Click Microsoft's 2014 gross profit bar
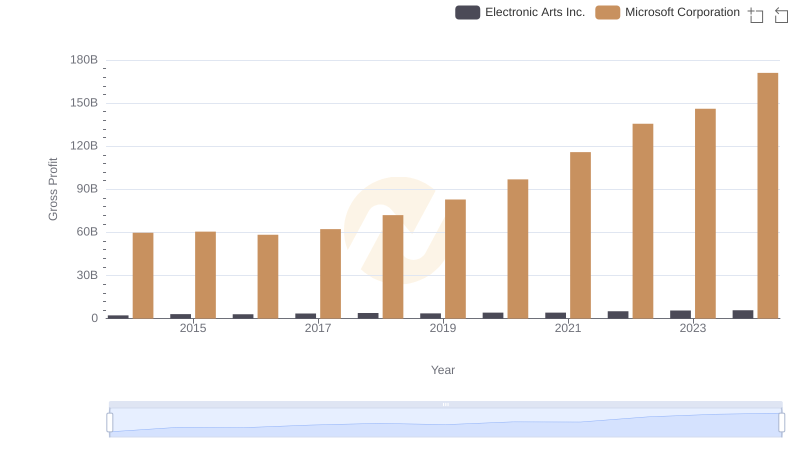The width and height of the screenshot is (800, 461). 143,276
